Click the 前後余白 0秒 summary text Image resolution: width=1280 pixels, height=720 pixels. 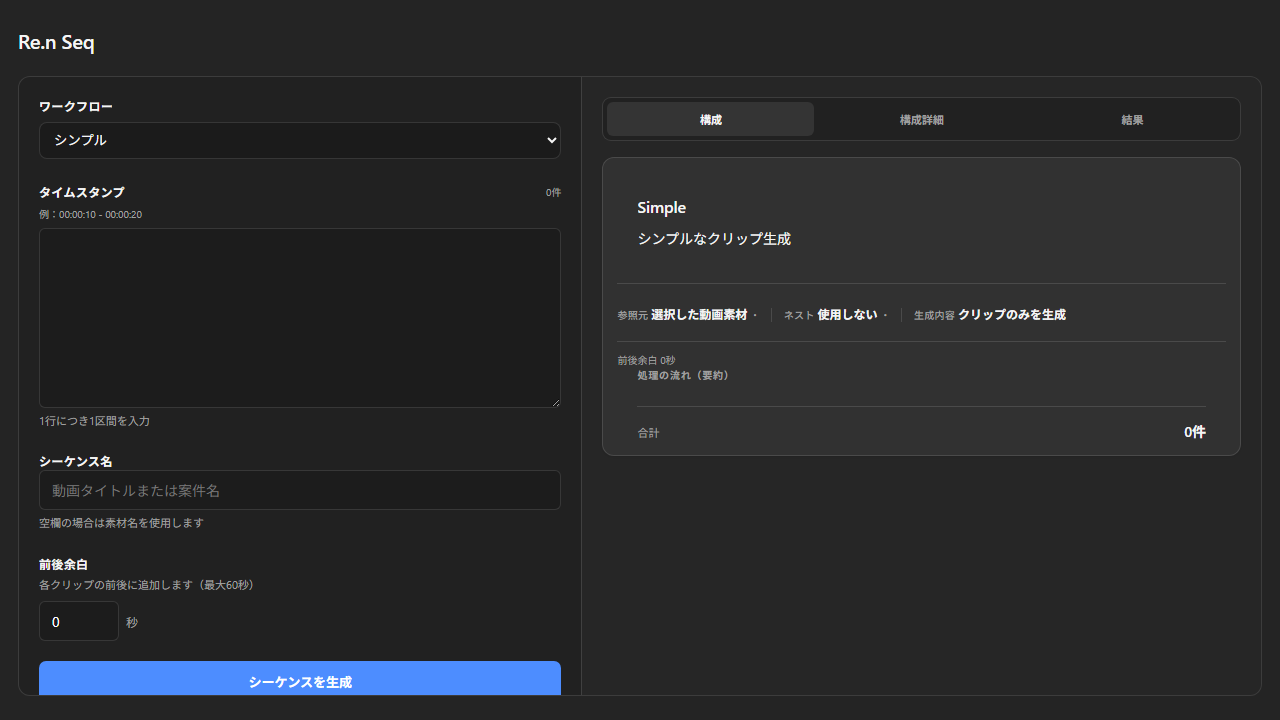[646, 360]
